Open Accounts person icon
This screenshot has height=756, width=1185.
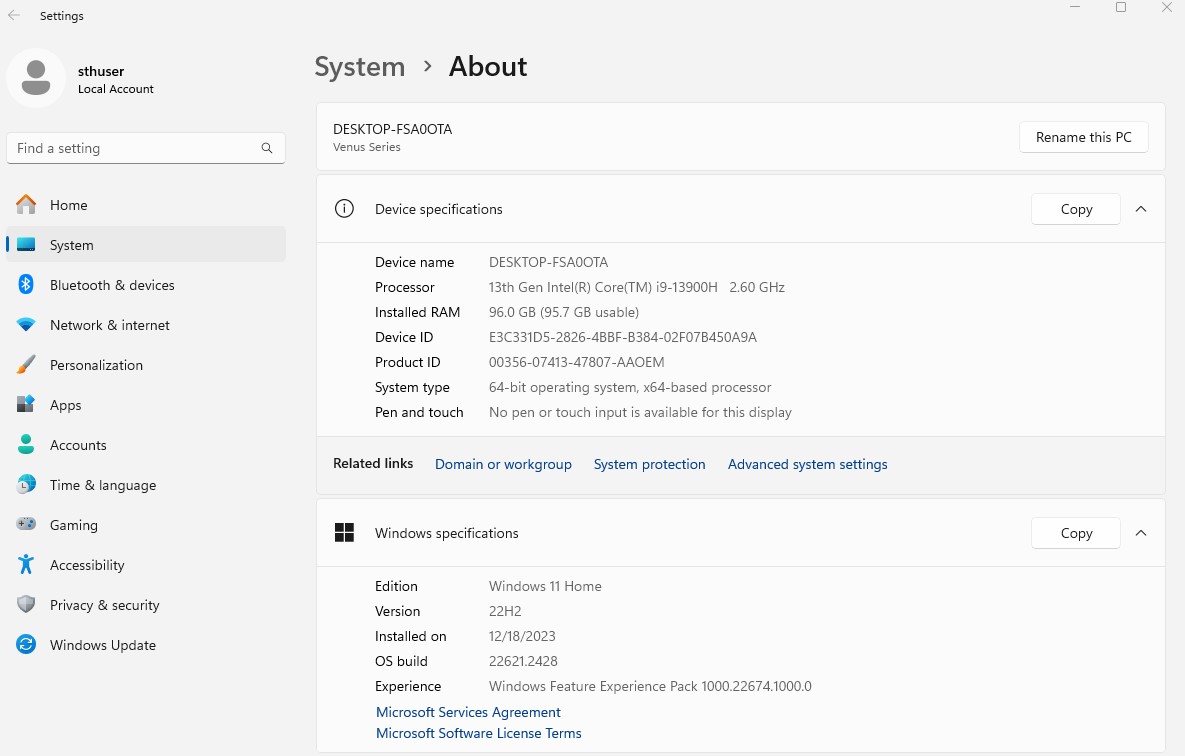[x=26, y=445]
